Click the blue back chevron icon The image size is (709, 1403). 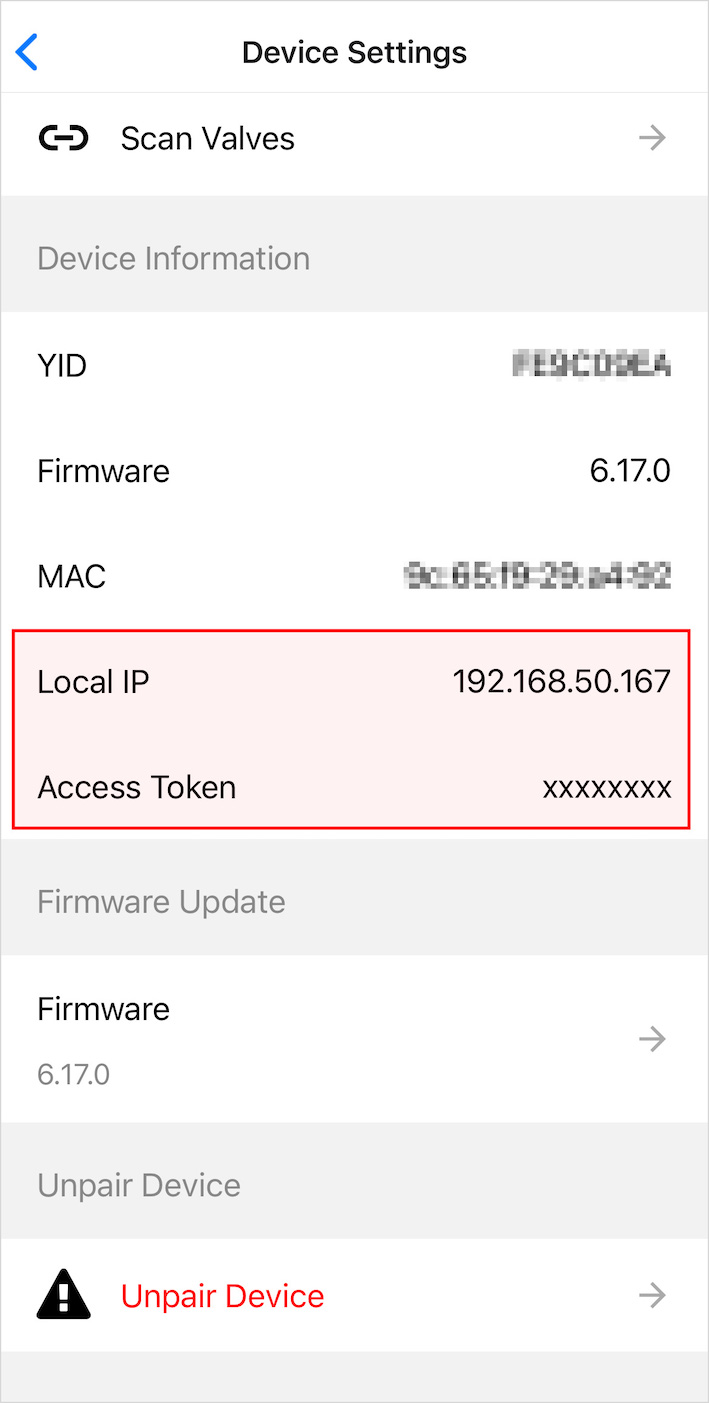27,52
